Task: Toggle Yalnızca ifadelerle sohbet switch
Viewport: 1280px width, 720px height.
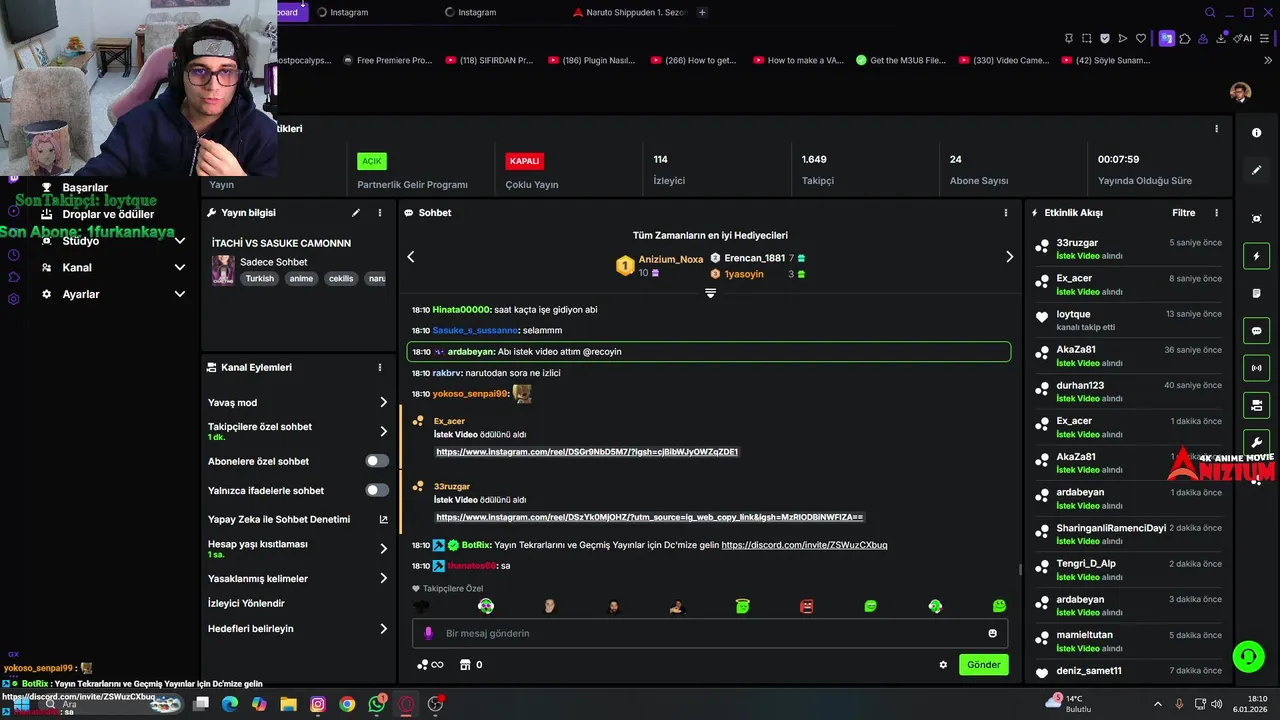Action: coord(377,490)
